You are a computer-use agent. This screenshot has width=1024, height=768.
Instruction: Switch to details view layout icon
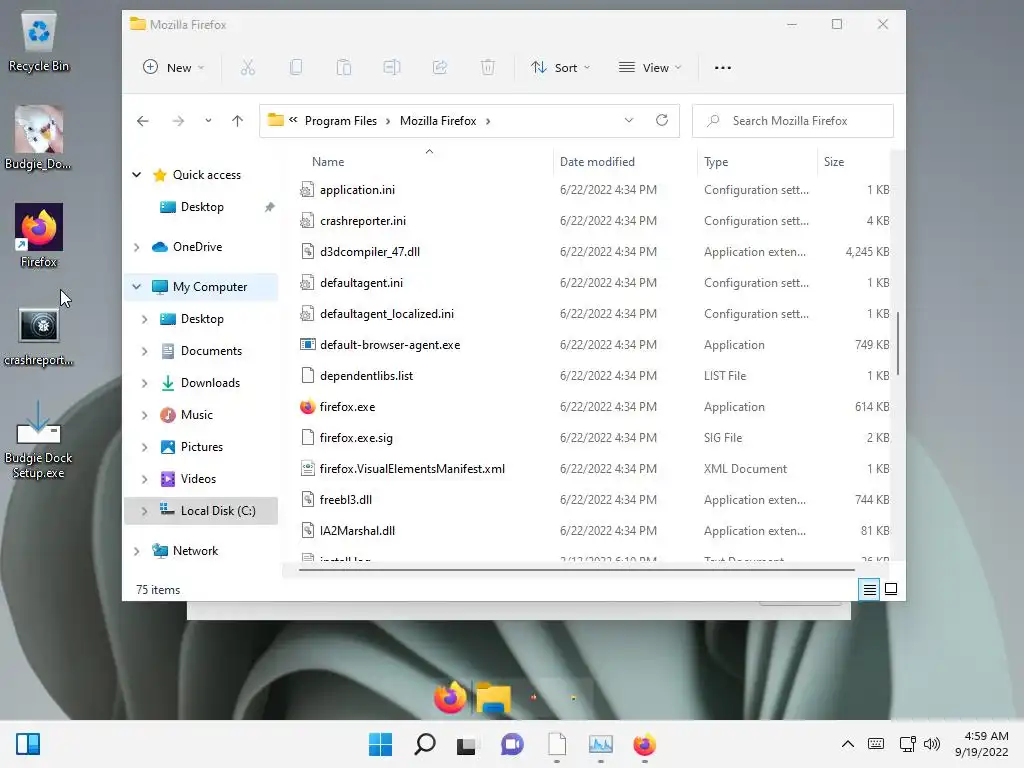[869, 590]
